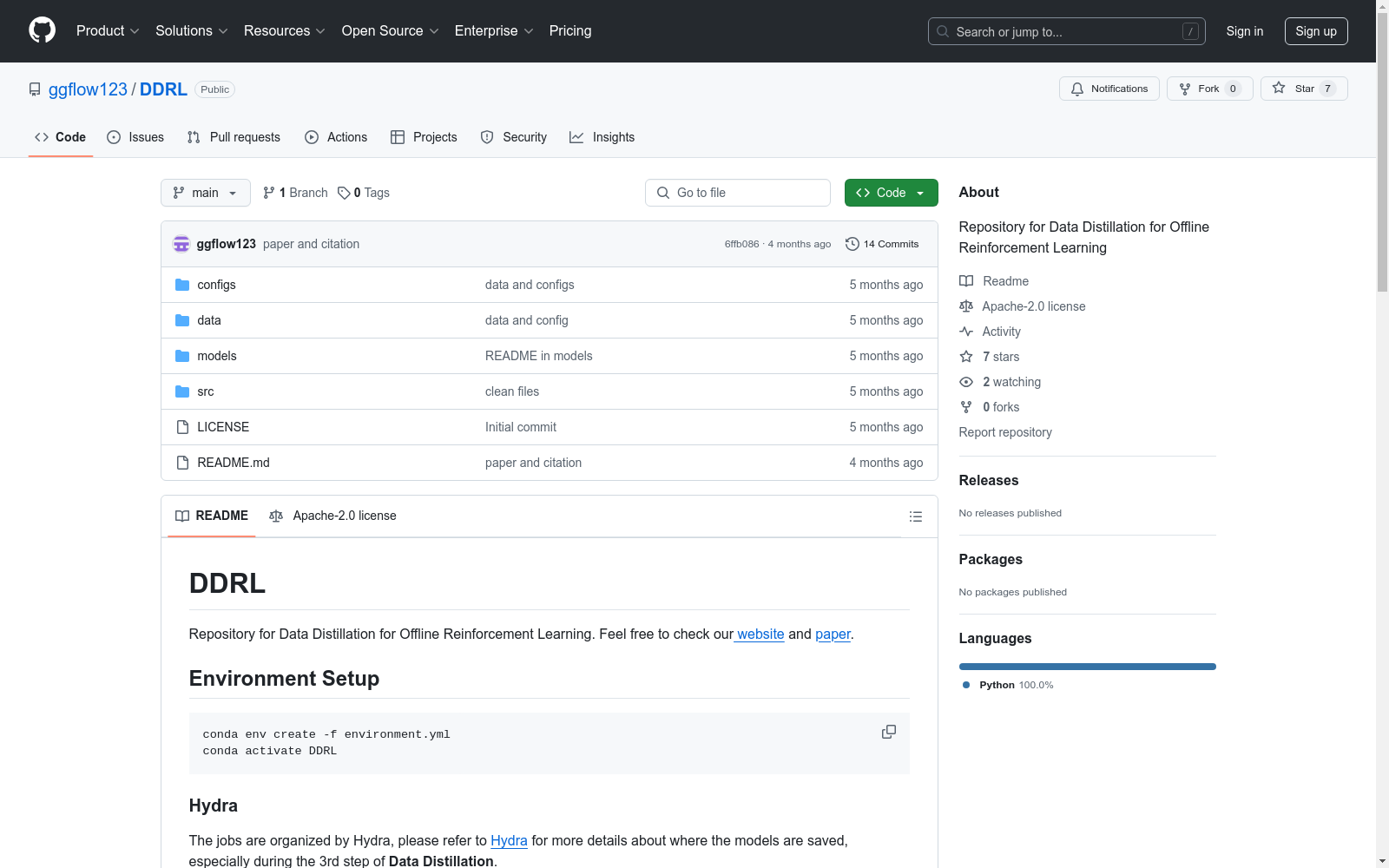
Task: Click the README.md file icon
Action: pyautogui.click(x=182, y=463)
